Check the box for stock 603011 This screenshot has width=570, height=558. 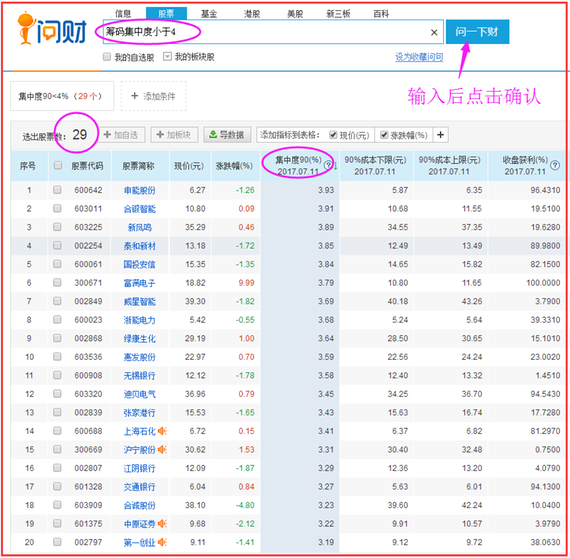[x=57, y=208]
